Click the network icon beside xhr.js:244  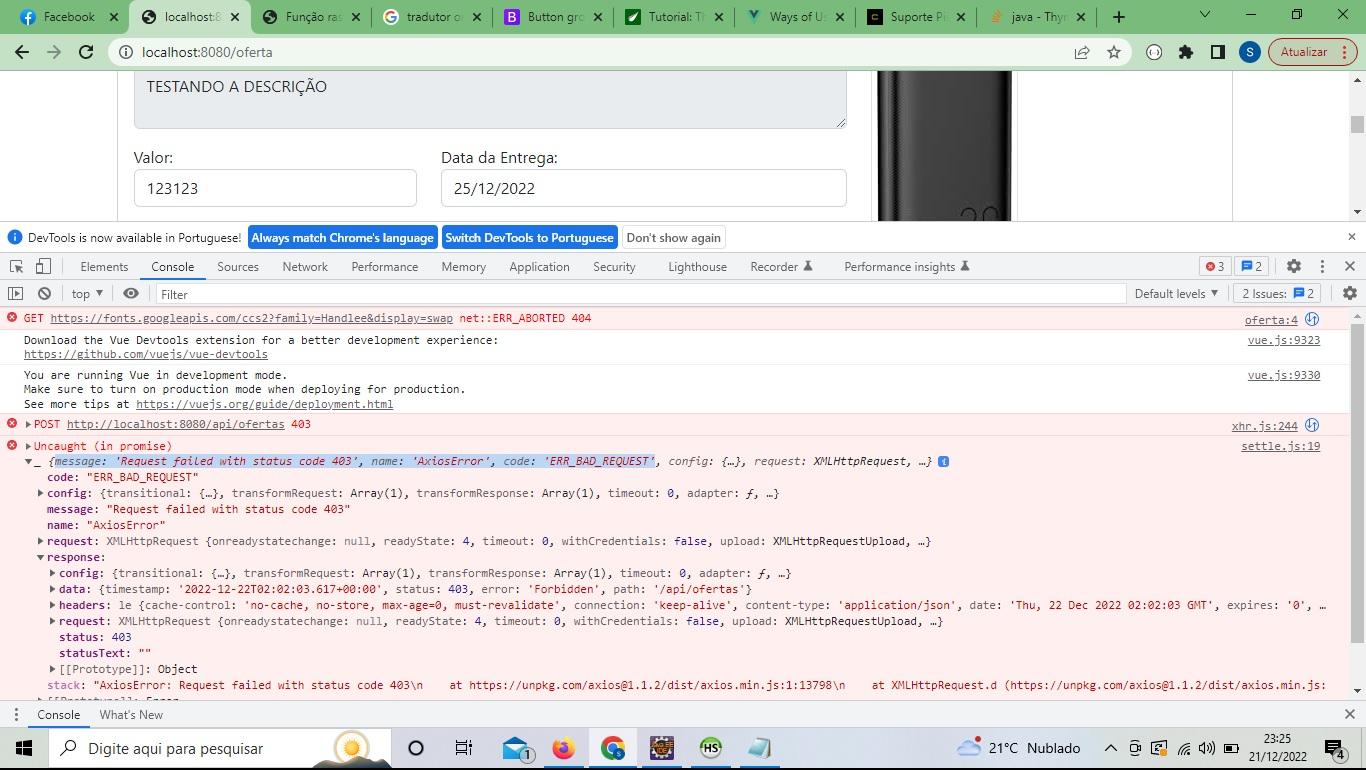[x=1312, y=425]
